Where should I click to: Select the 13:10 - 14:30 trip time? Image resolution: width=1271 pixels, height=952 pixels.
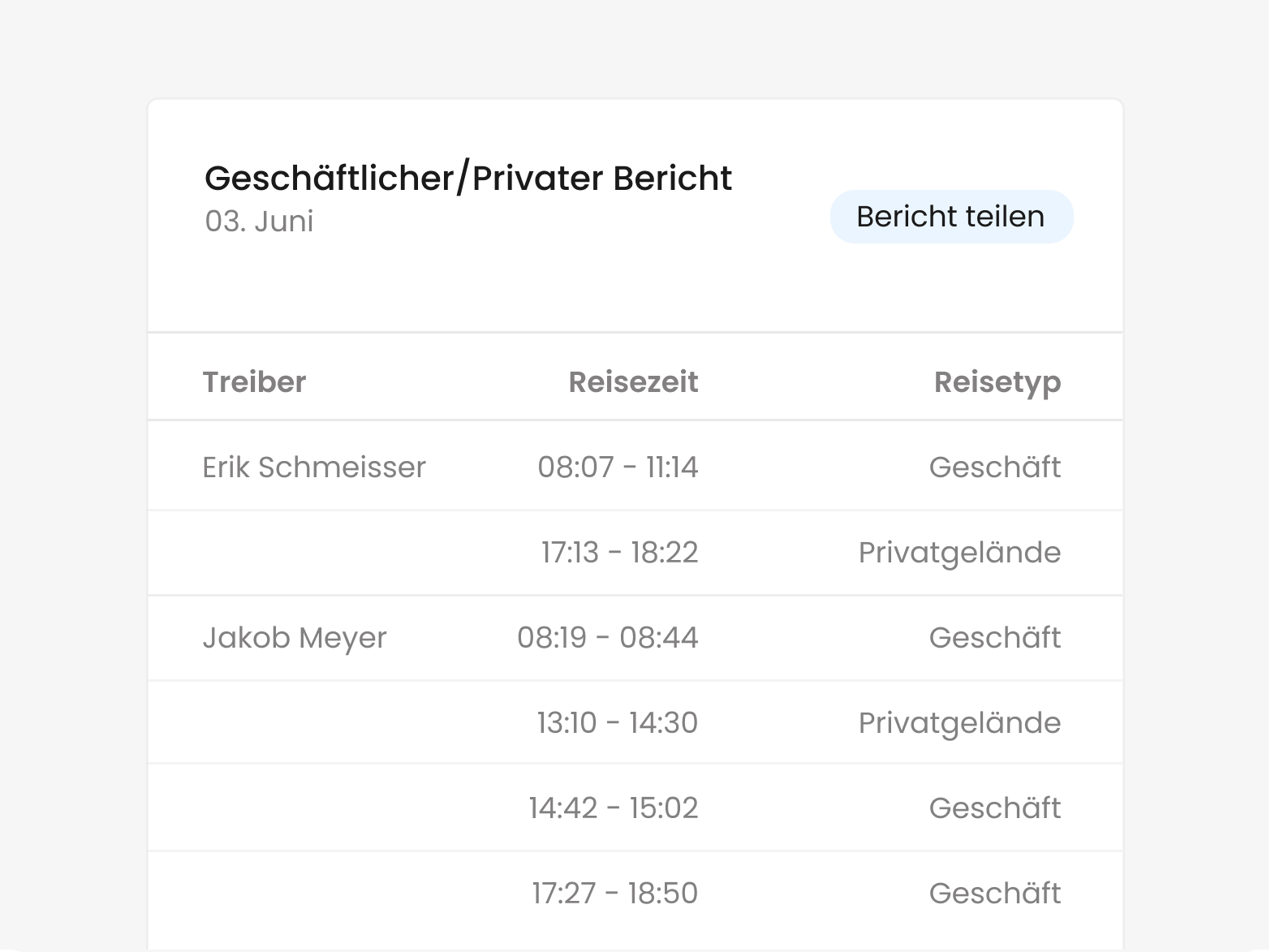(618, 723)
